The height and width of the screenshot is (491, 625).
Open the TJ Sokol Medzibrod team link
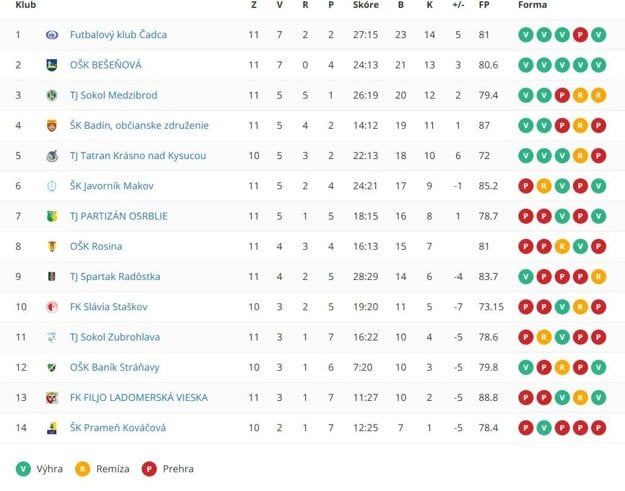point(113,95)
